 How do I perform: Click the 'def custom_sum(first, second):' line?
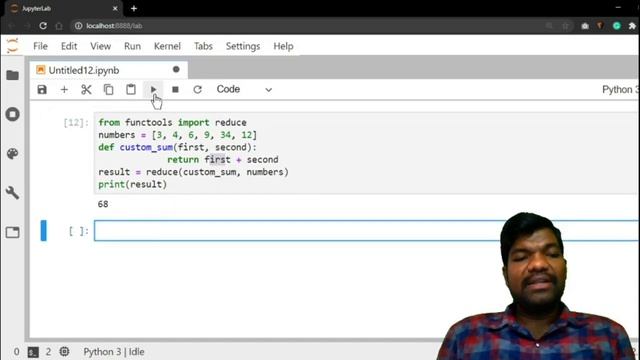178,147
